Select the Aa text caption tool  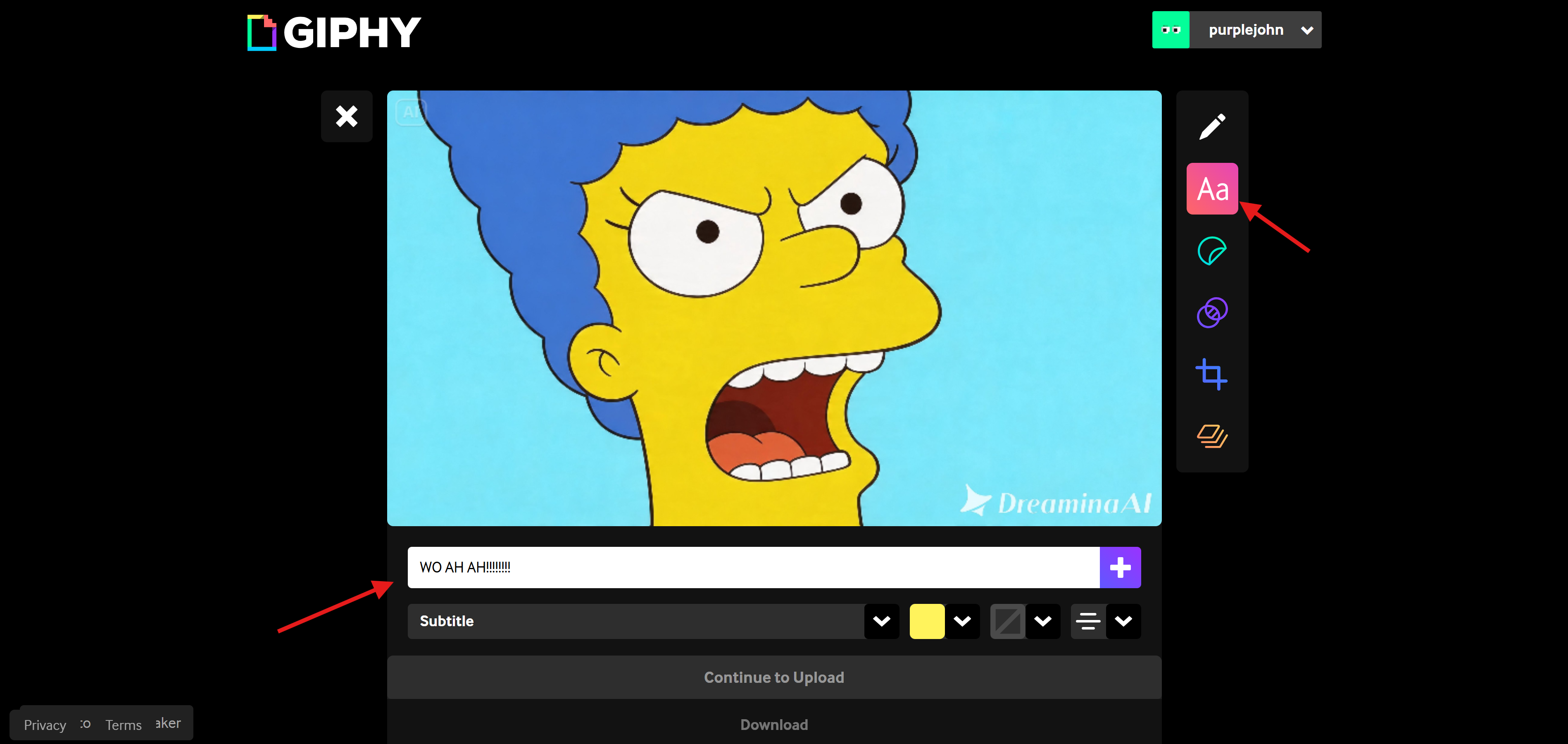(x=1212, y=189)
